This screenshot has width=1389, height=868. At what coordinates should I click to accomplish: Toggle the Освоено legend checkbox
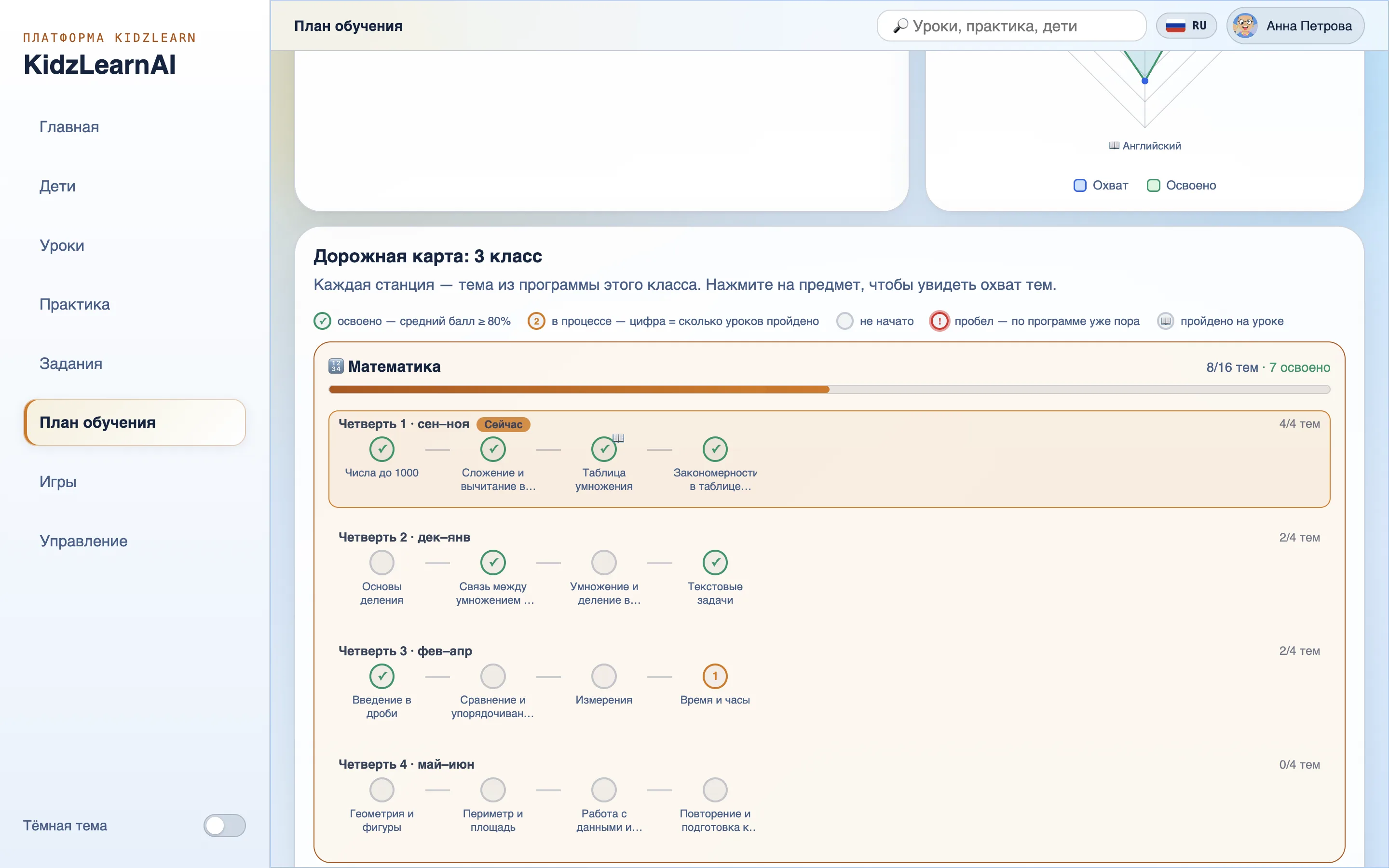1153,186
